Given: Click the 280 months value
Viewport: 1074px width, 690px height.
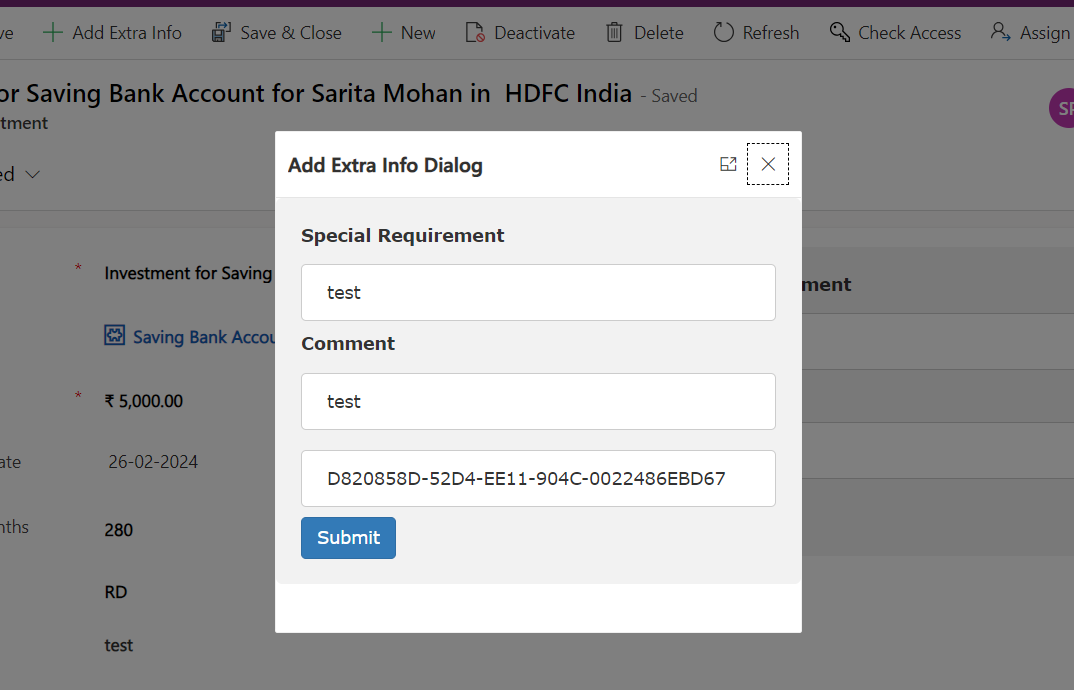Looking at the screenshot, I should point(119,530).
